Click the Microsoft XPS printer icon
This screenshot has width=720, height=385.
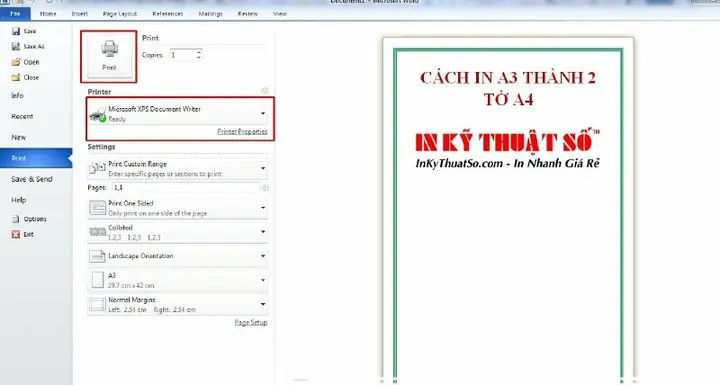pos(97,115)
